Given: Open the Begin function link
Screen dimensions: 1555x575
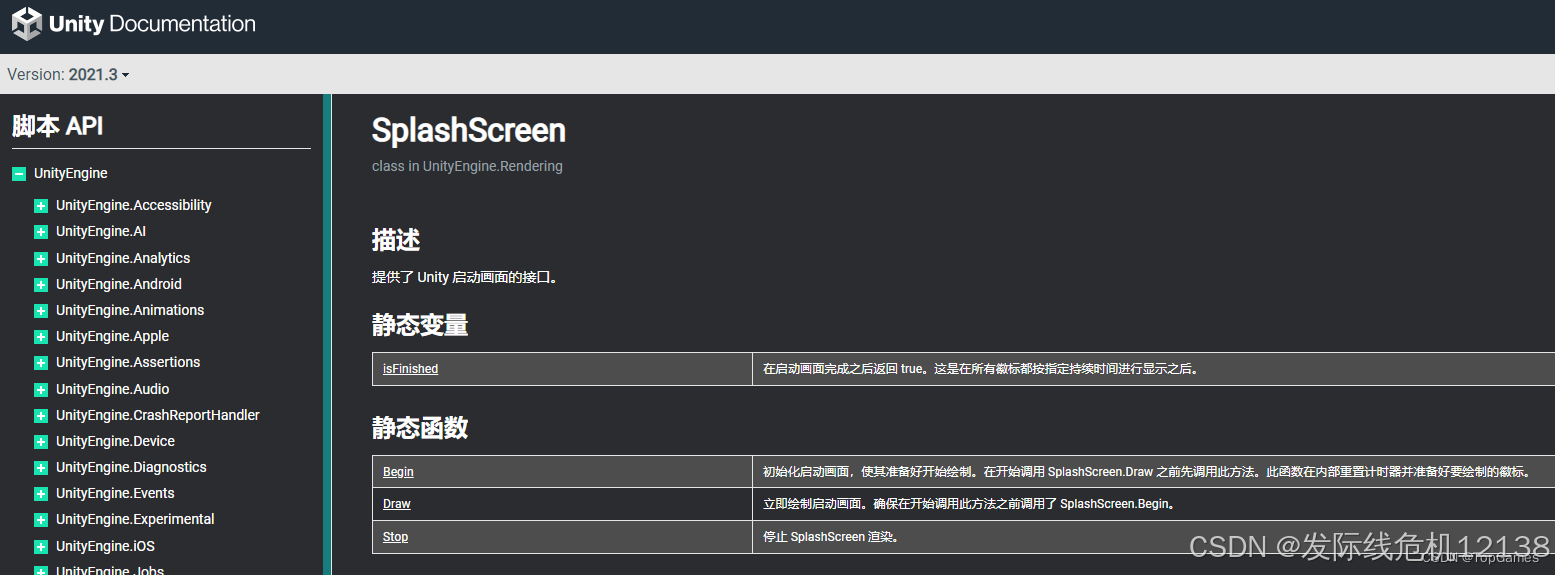Looking at the screenshot, I should (x=398, y=472).
